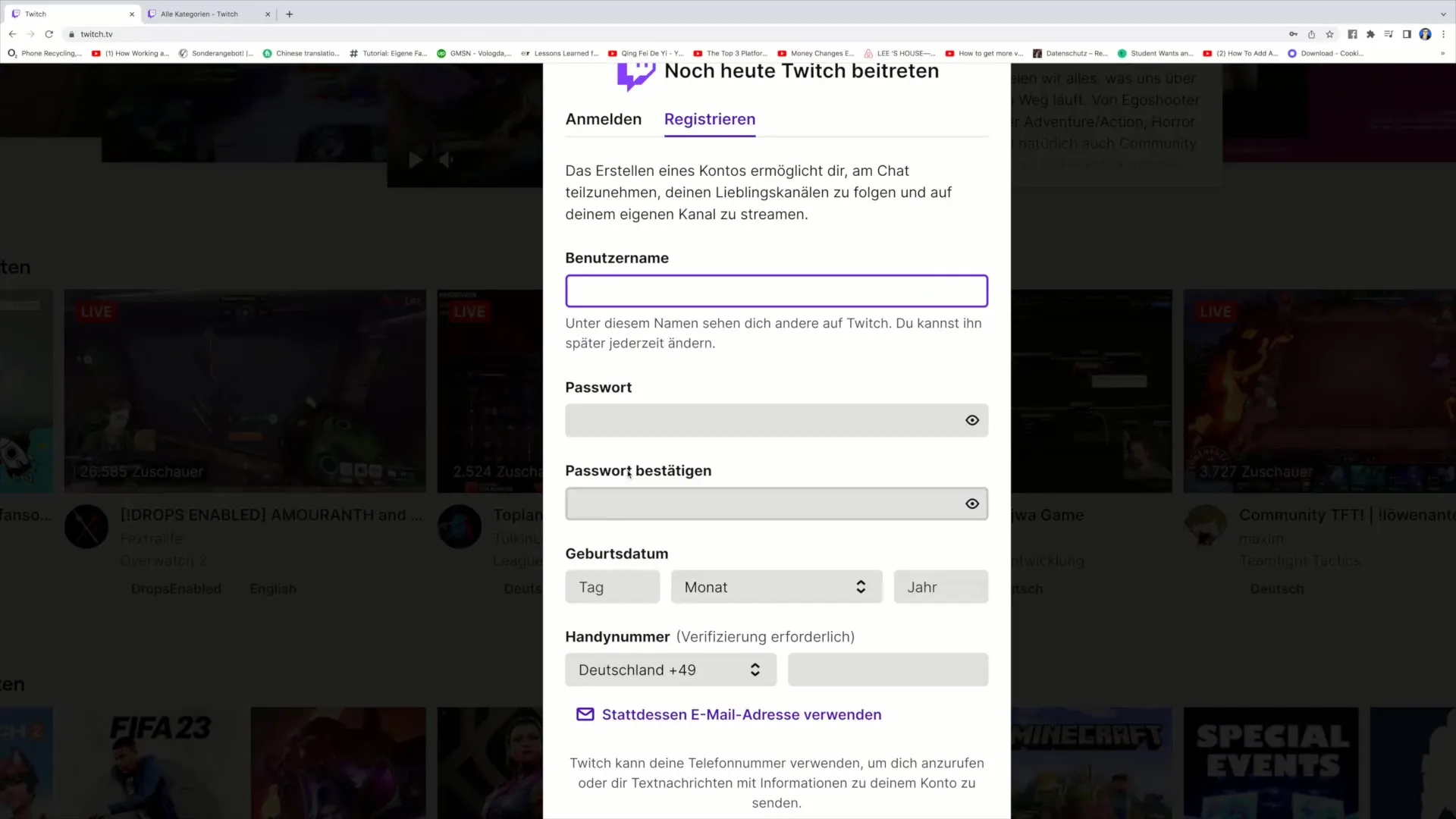Open the media controls queue icon
1456x819 pixels.
coord(1389,34)
